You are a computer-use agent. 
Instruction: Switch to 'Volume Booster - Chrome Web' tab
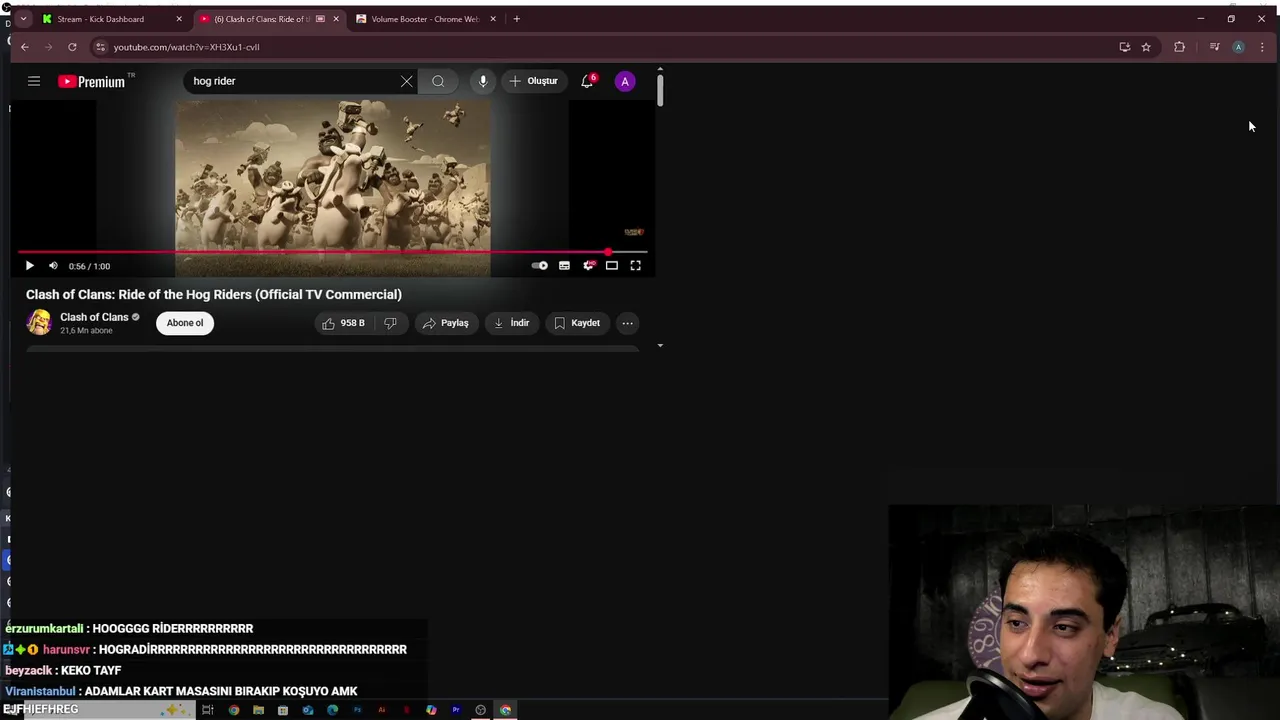(425, 19)
